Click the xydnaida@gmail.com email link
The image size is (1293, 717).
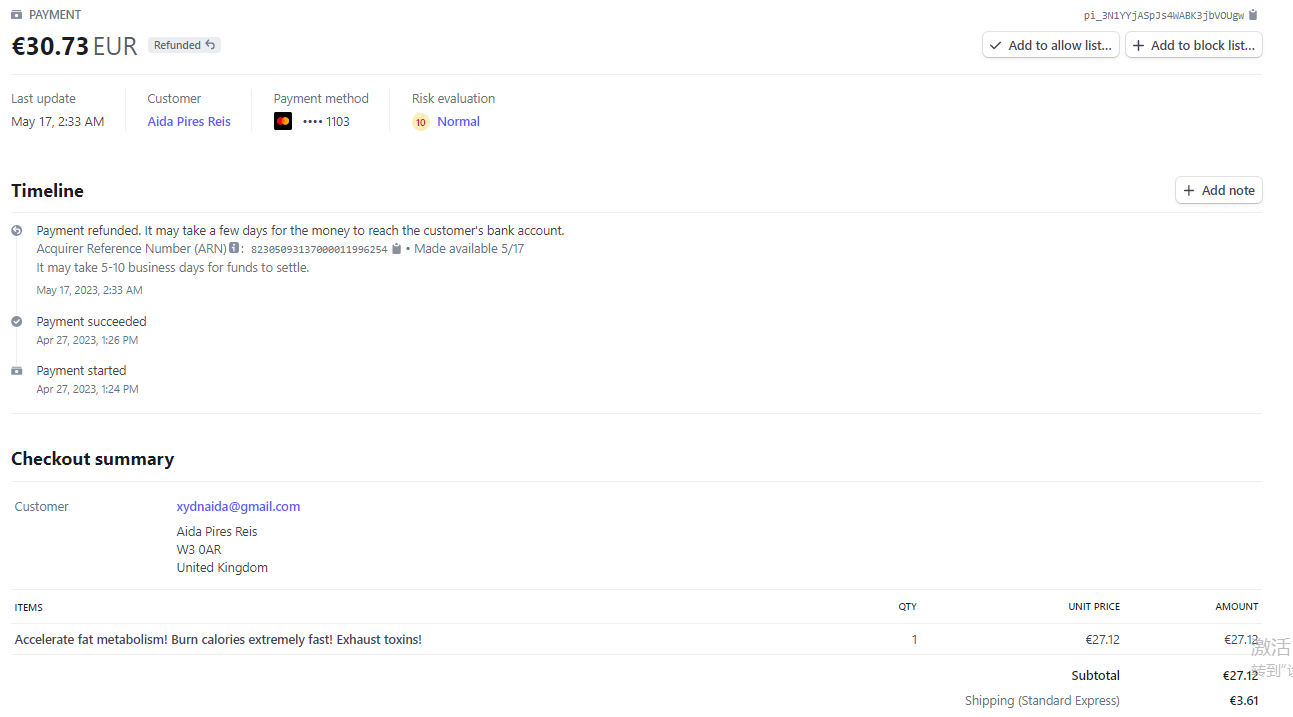[238, 507]
